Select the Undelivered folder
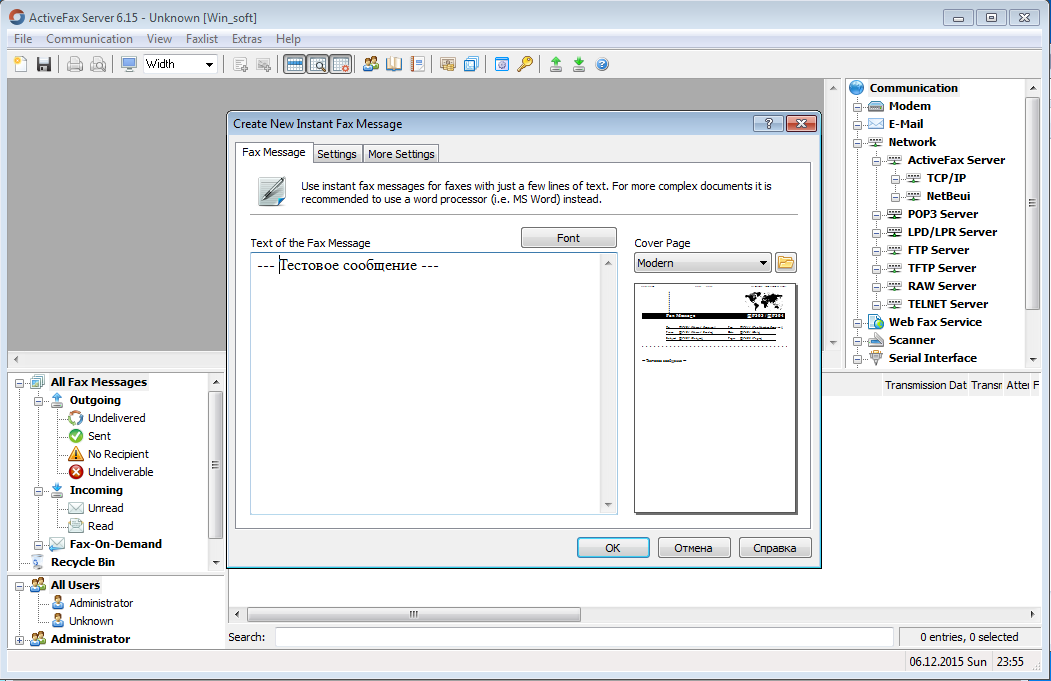 pos(116,418)
